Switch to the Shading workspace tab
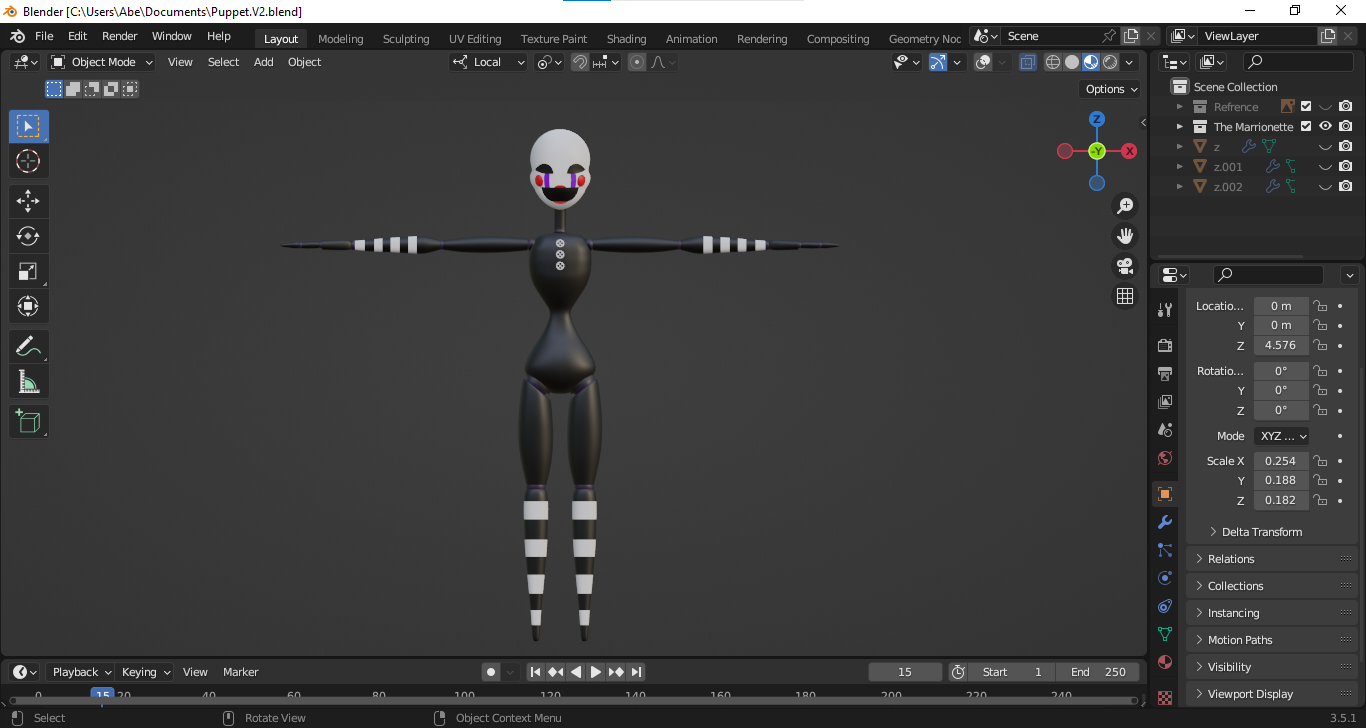This screenshot has height=728, width=1366. (627, 39)
